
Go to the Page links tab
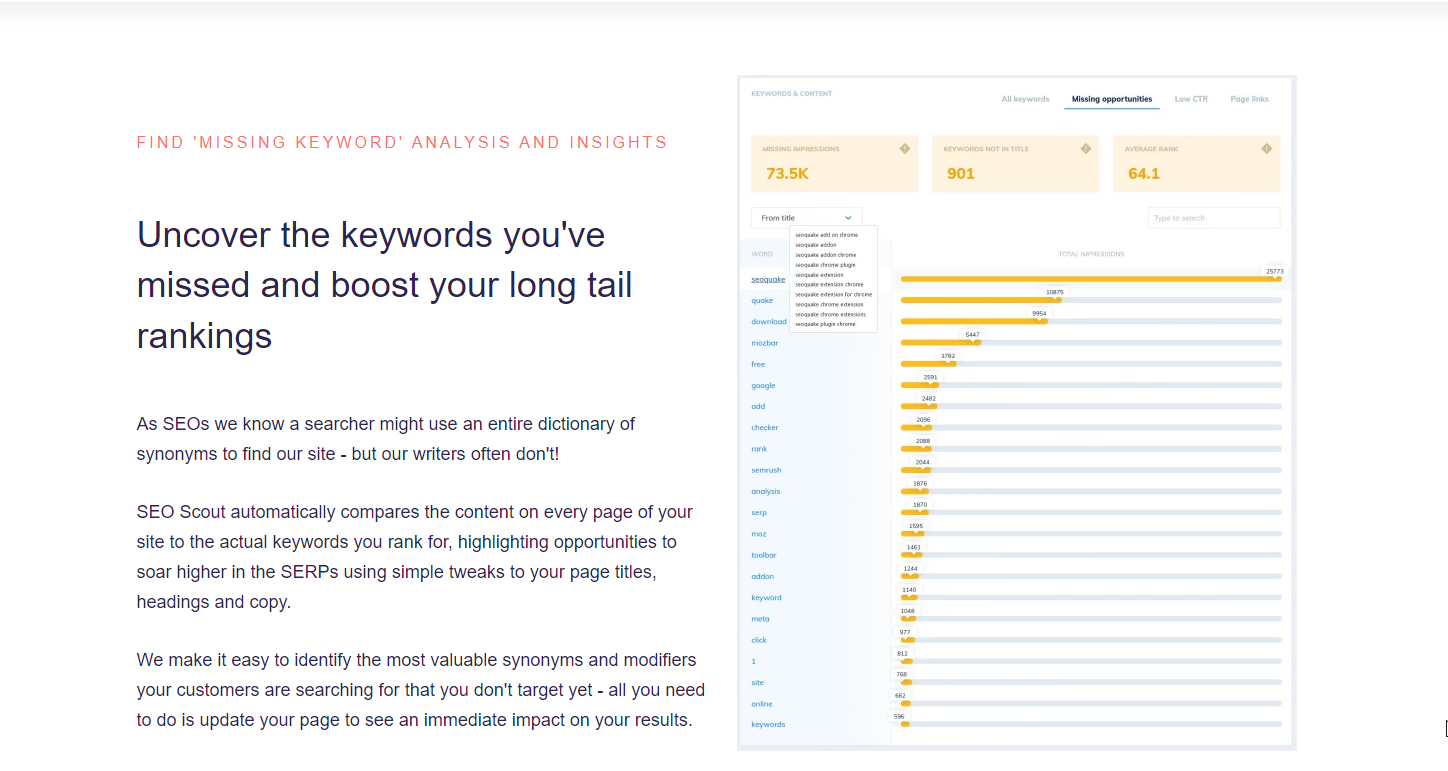(x=1249, y=99)
